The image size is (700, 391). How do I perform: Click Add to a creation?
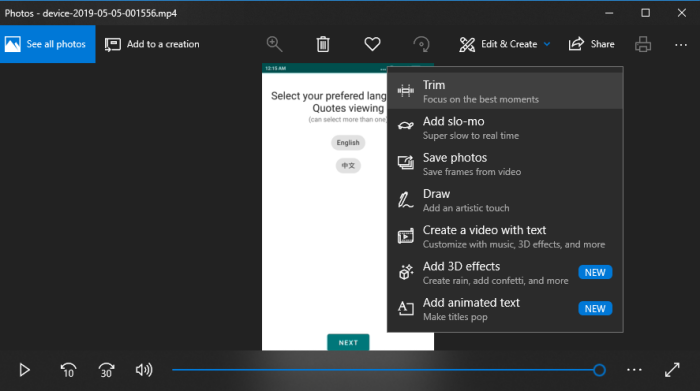tap(152, 44)
